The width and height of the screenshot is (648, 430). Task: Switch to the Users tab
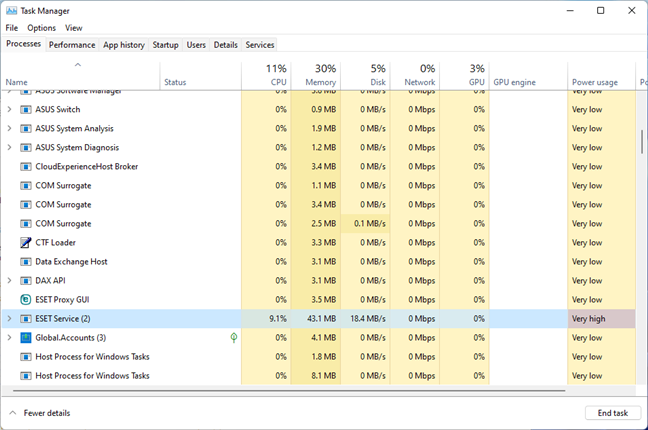[196, 45]
